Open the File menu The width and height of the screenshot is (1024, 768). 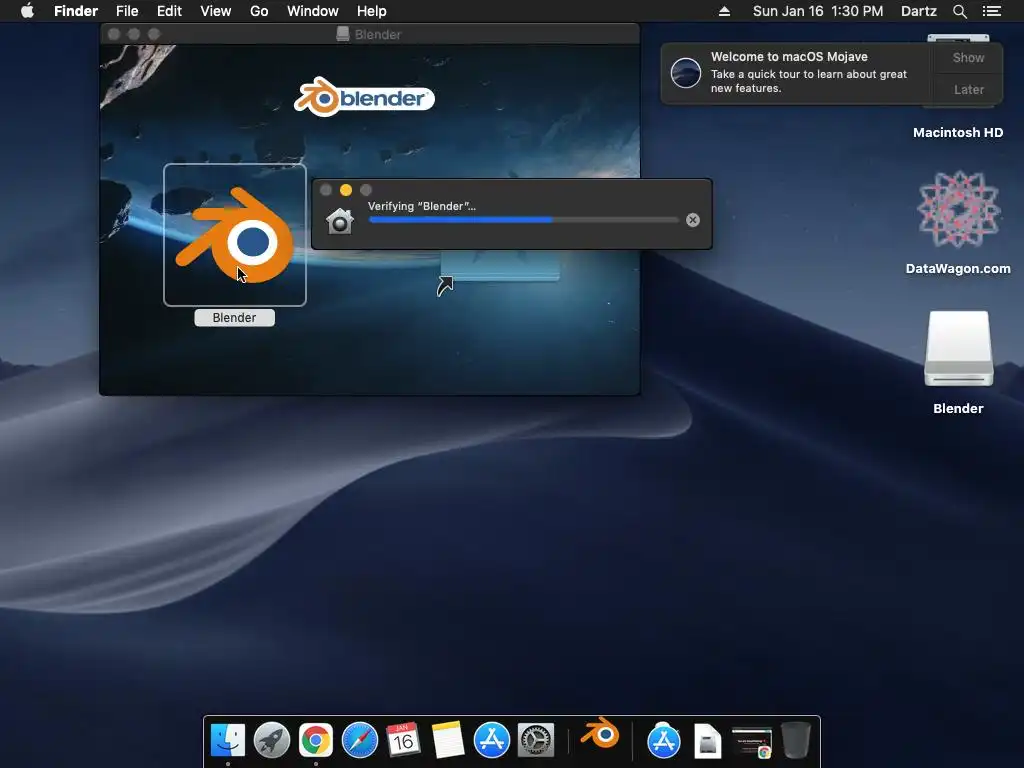pos(127,11)
